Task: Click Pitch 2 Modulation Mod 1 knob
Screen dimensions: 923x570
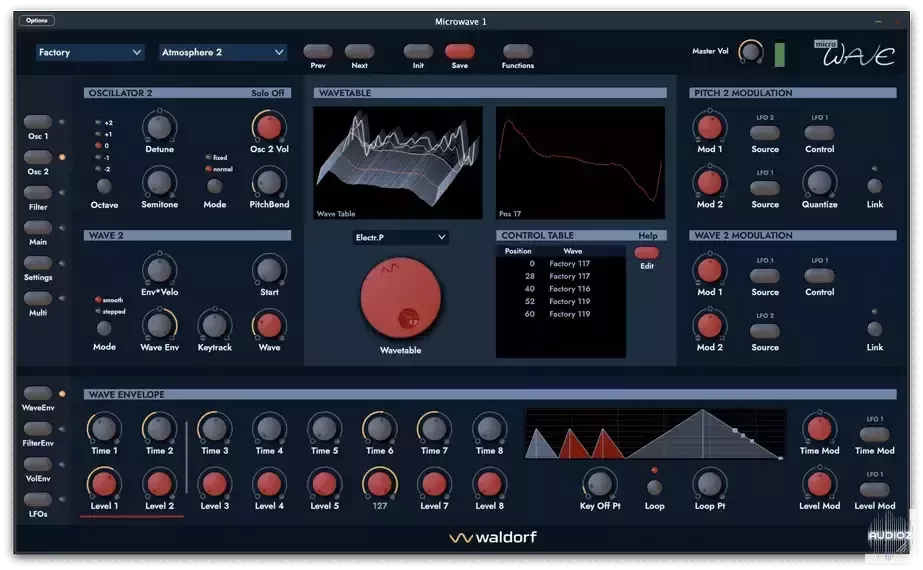Action: [x=709, y=127]
